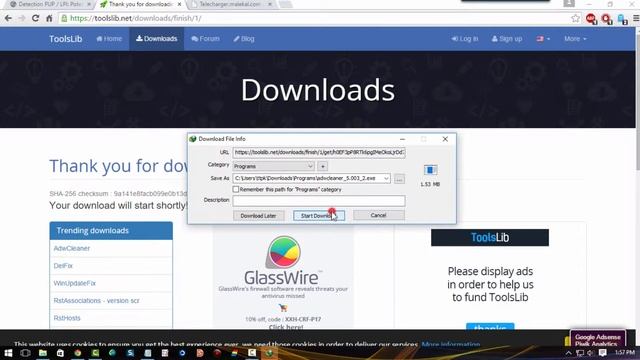Cancel the Download File Info dialog
This screenshot has width=640, height=360.
pyautogui.click(x=378, y=215)
